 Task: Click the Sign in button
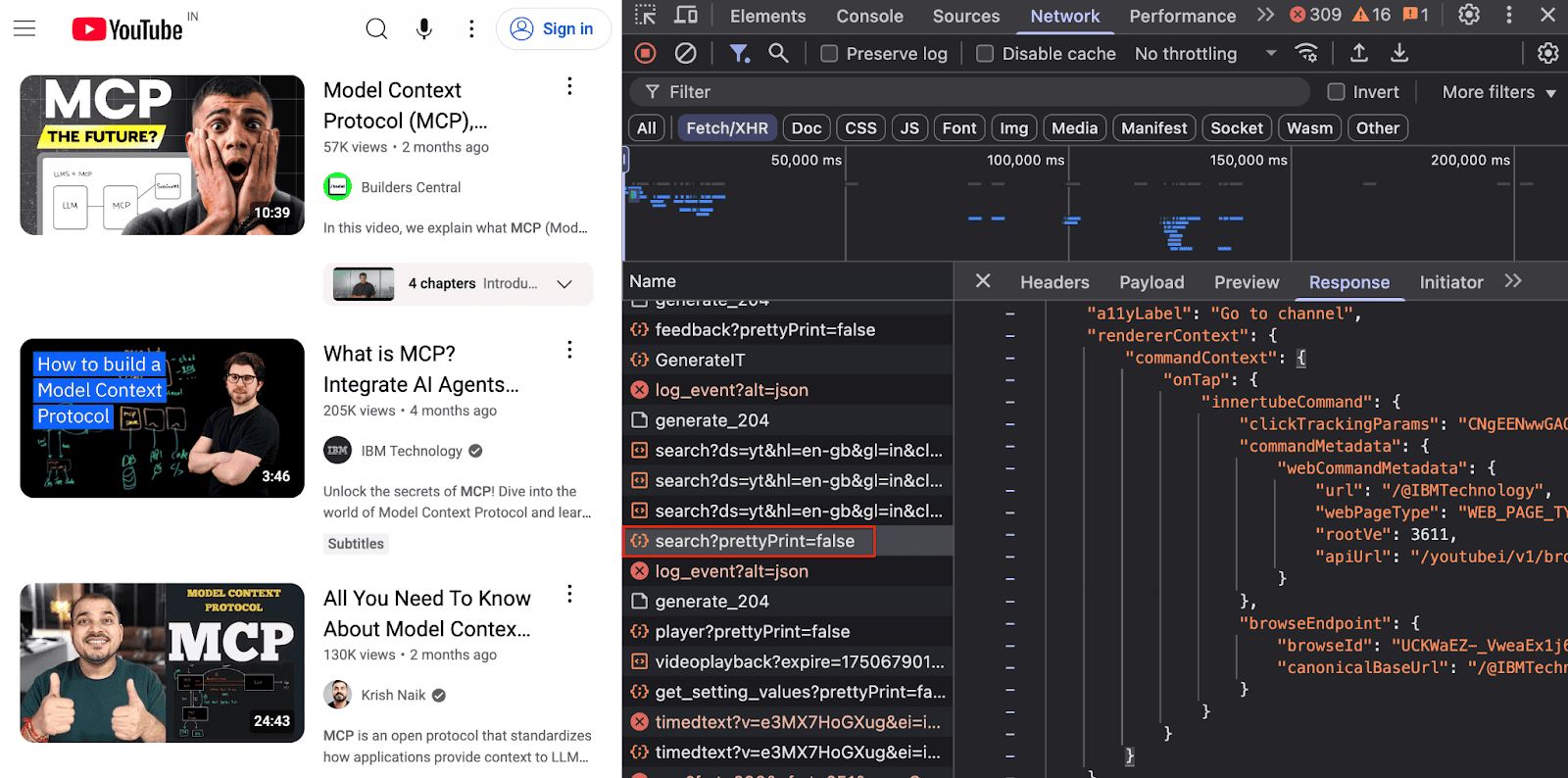554,28
